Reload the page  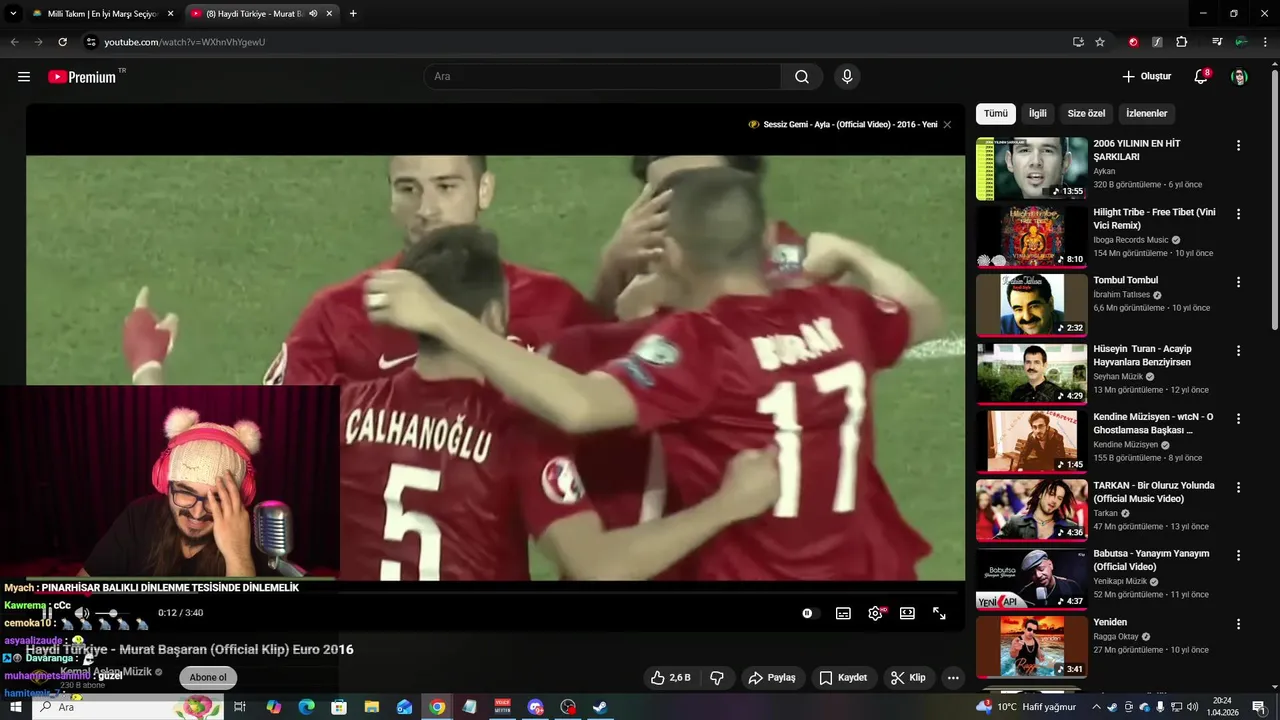click(62, 42)
